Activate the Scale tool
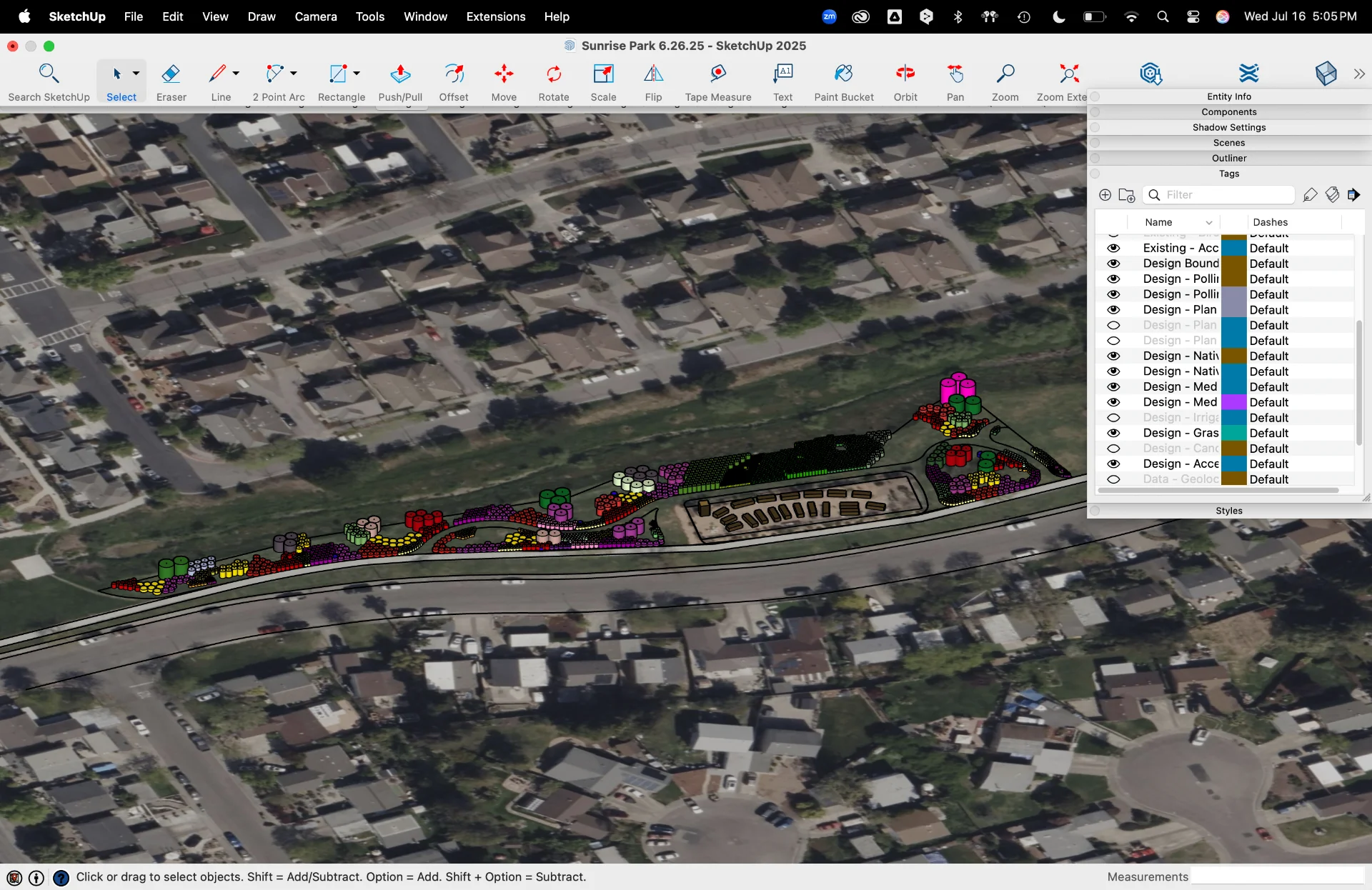1372x890 pixels. [603, 82]
